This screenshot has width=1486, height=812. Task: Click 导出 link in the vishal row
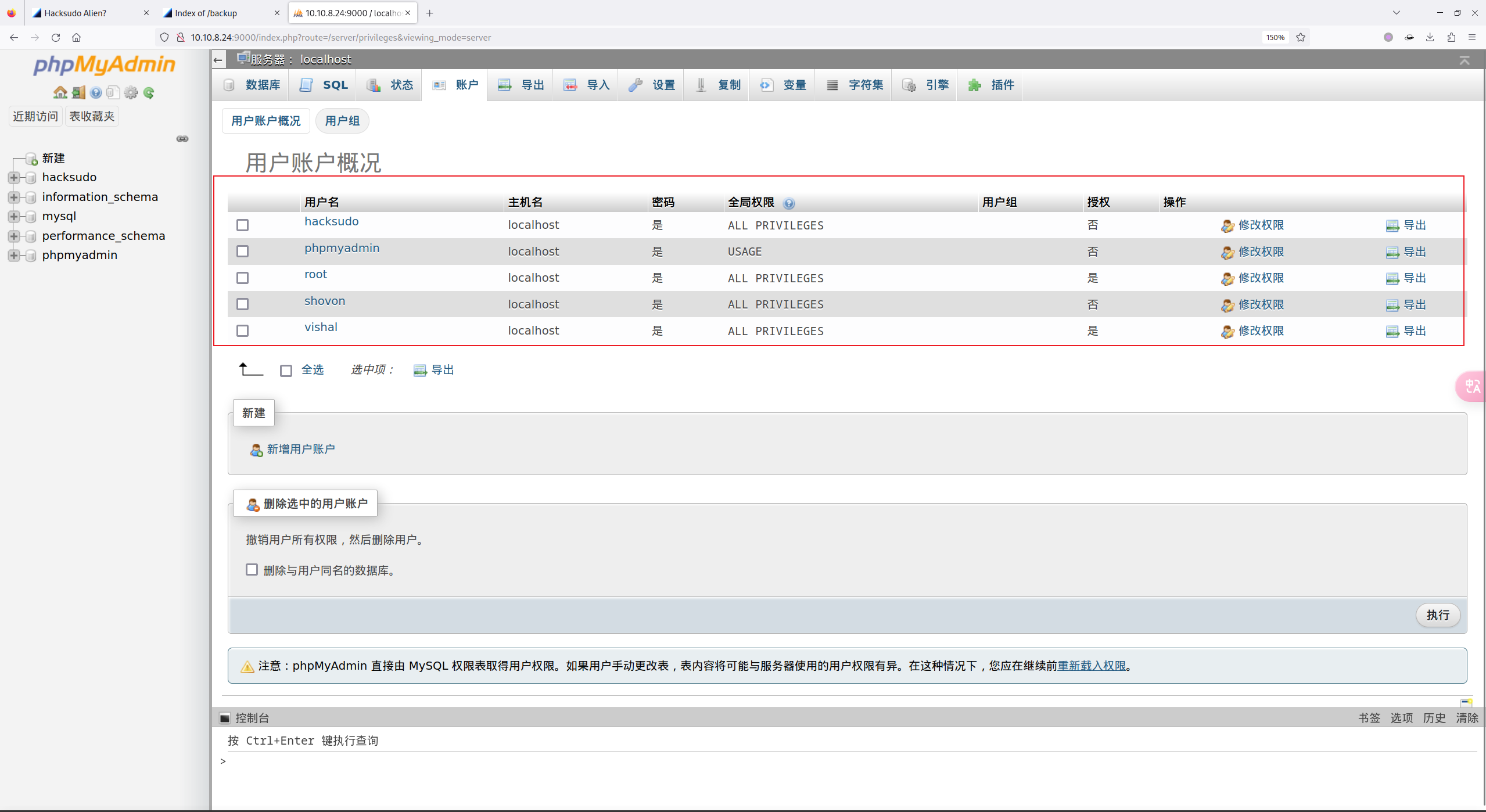(1406, 331)
